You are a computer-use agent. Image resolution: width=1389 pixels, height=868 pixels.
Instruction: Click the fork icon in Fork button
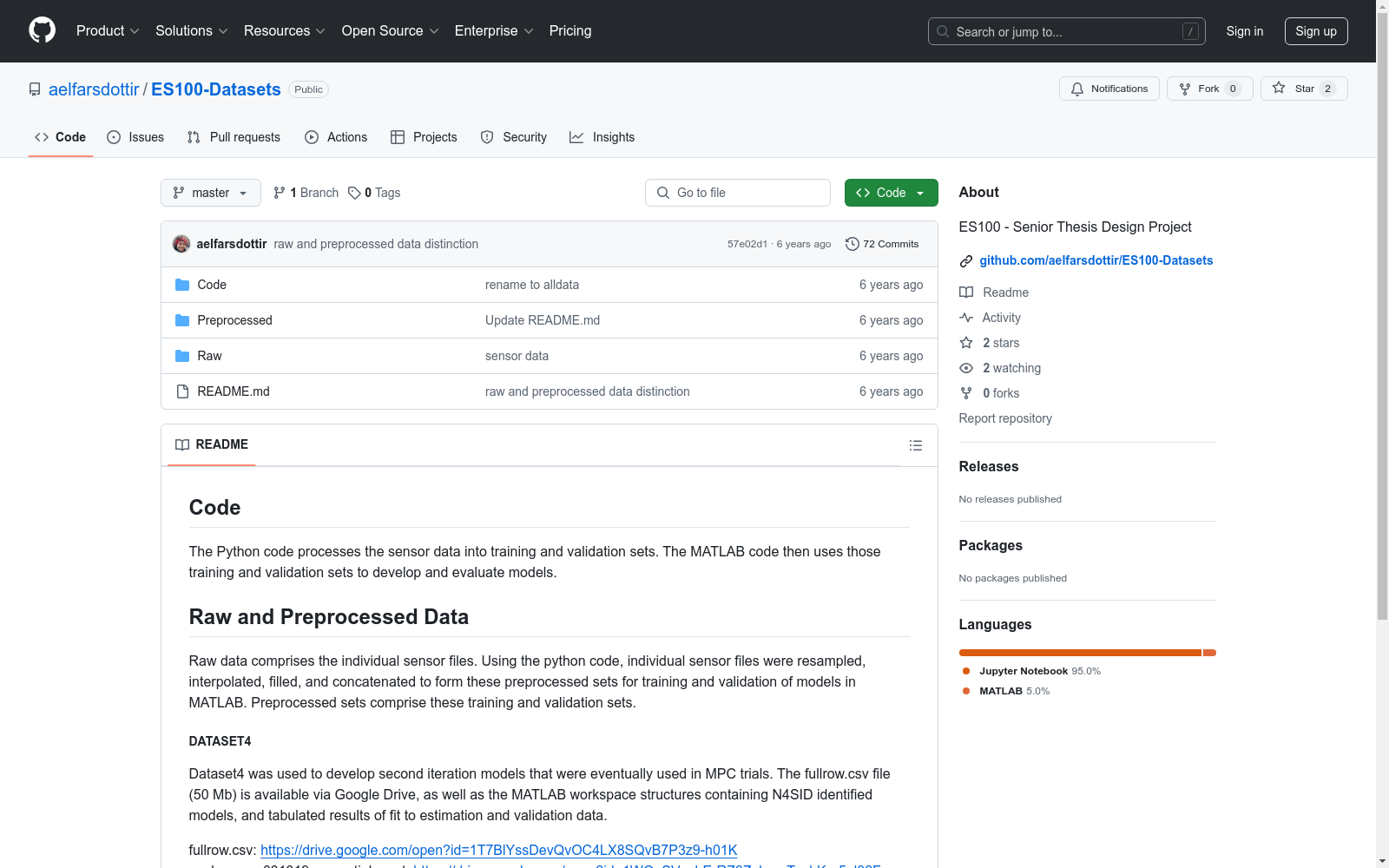[1185, 89]
